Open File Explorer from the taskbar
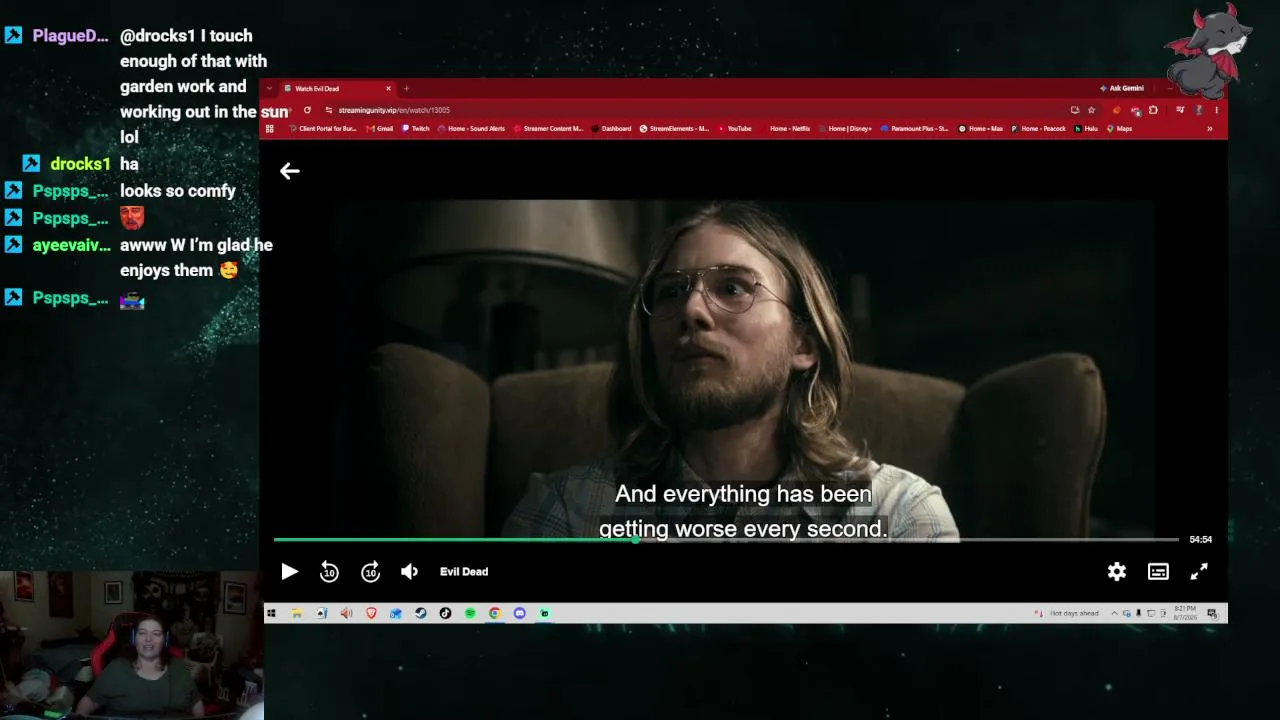Screen dimensions: 1280x720 tap(297, 613)
